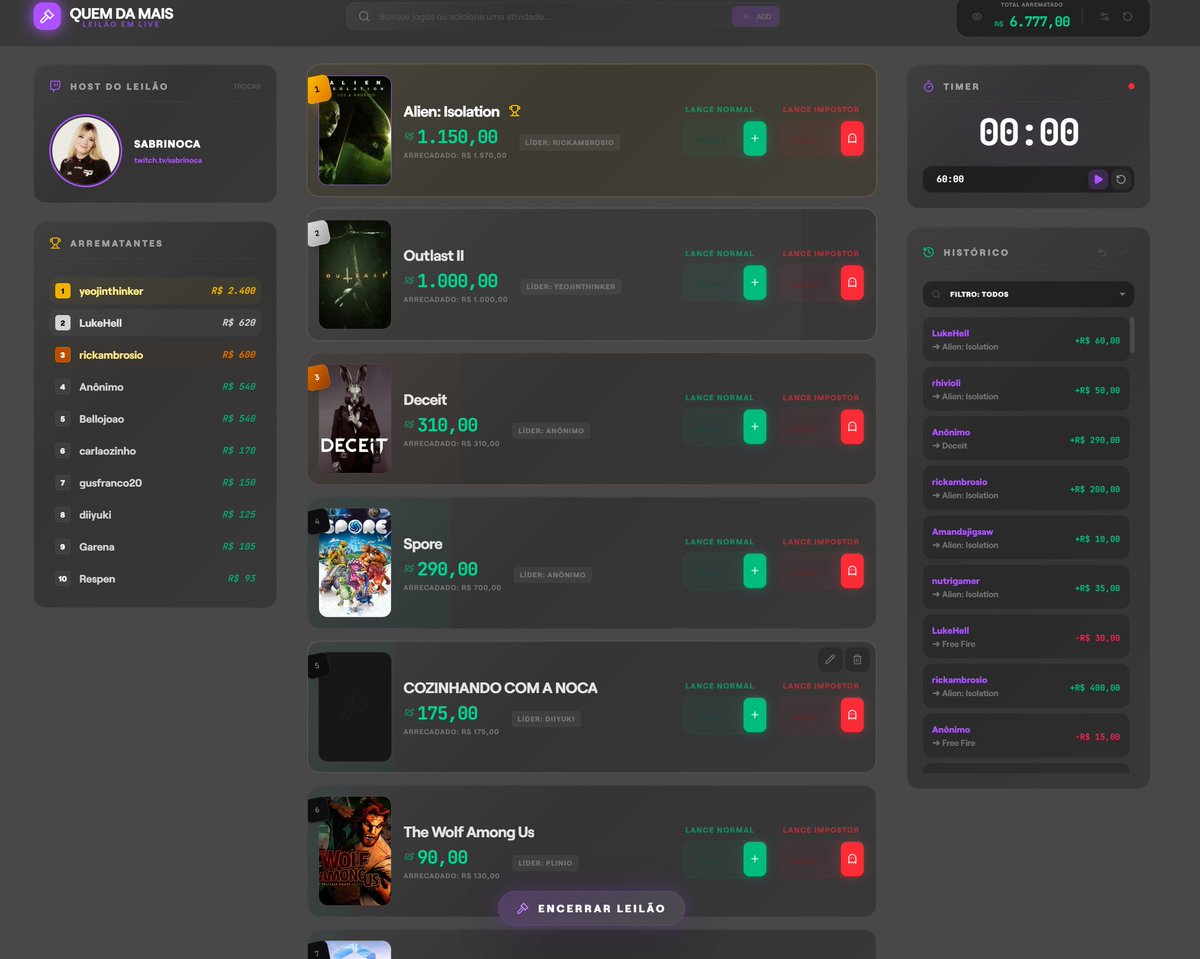
Task: Place impostor bid on Spore
Action: tap(852, 570)
